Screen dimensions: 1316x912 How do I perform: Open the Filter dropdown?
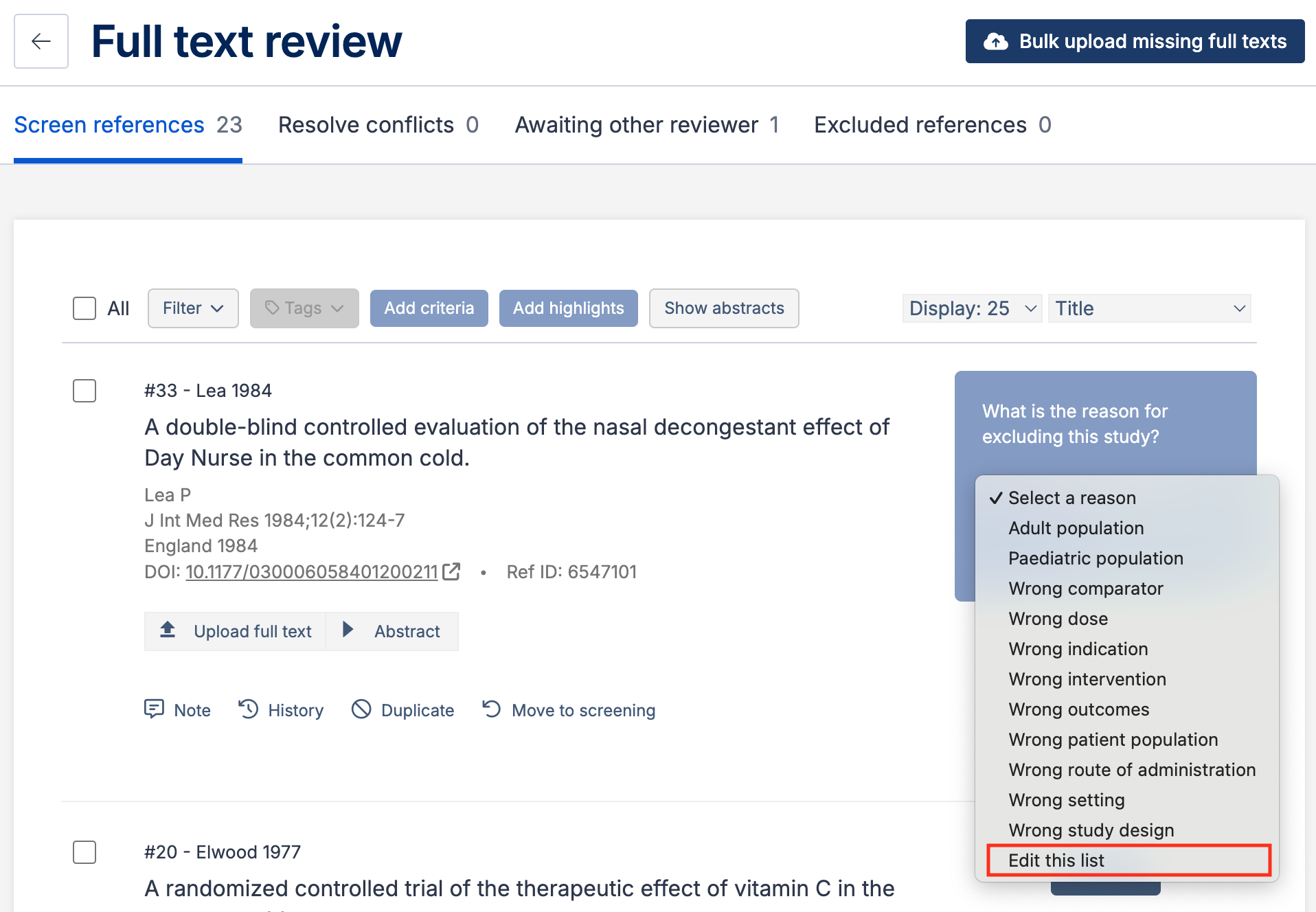[x=193, y=308]
